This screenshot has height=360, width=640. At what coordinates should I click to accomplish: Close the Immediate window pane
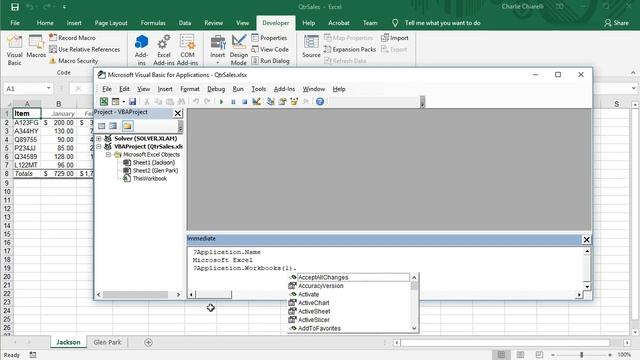coord(587,240)
